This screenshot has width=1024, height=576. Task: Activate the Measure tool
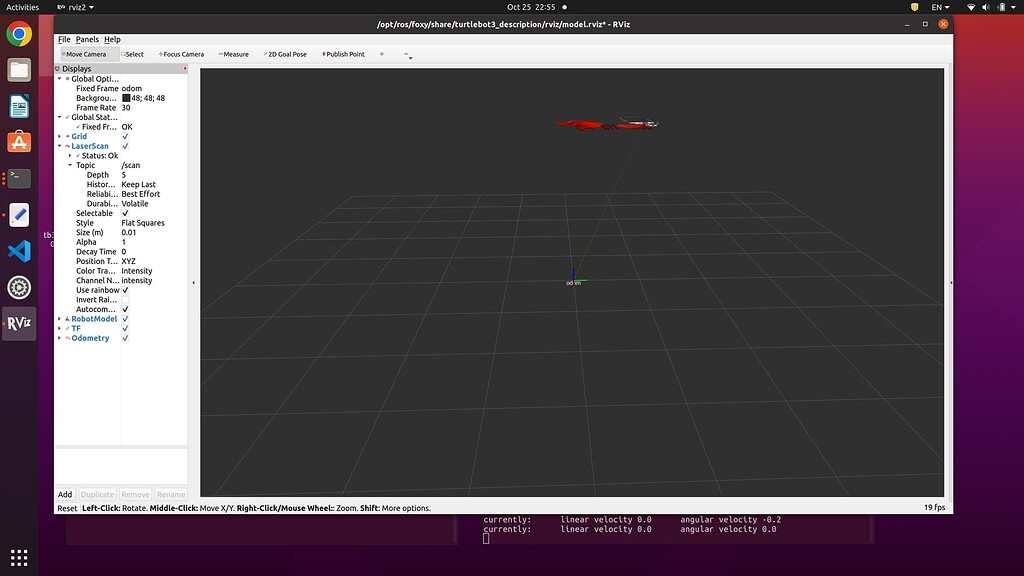pos(233,54)
